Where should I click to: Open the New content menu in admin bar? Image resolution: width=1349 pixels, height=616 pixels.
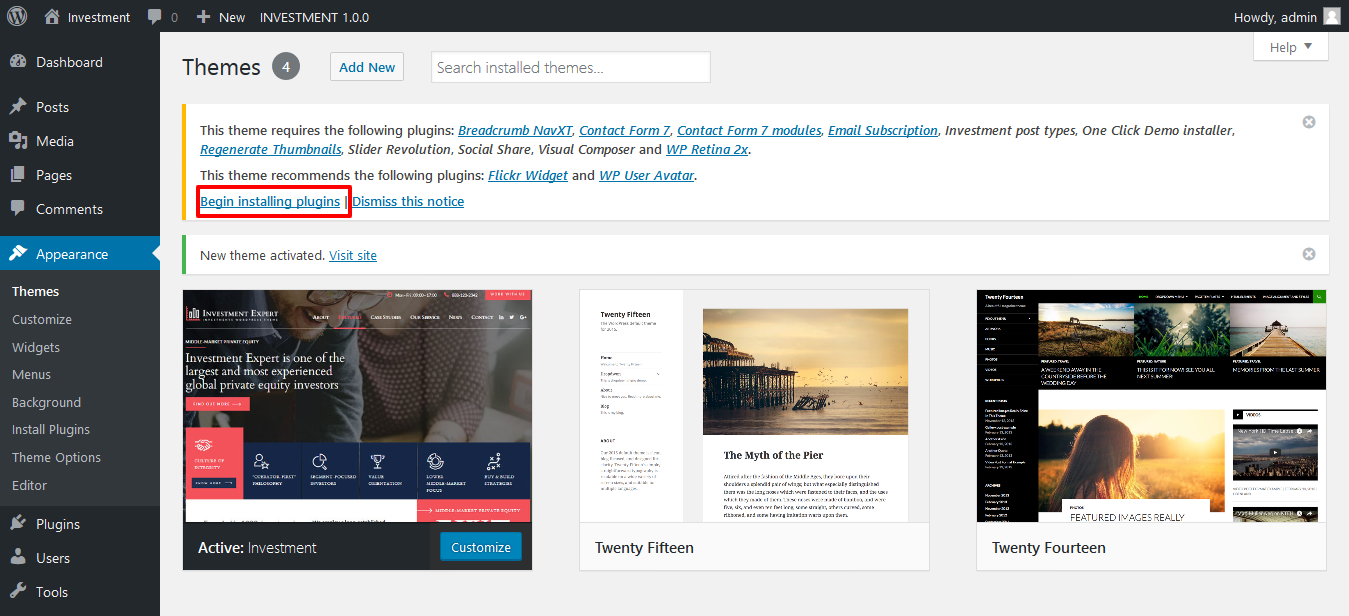pos(221,17)
